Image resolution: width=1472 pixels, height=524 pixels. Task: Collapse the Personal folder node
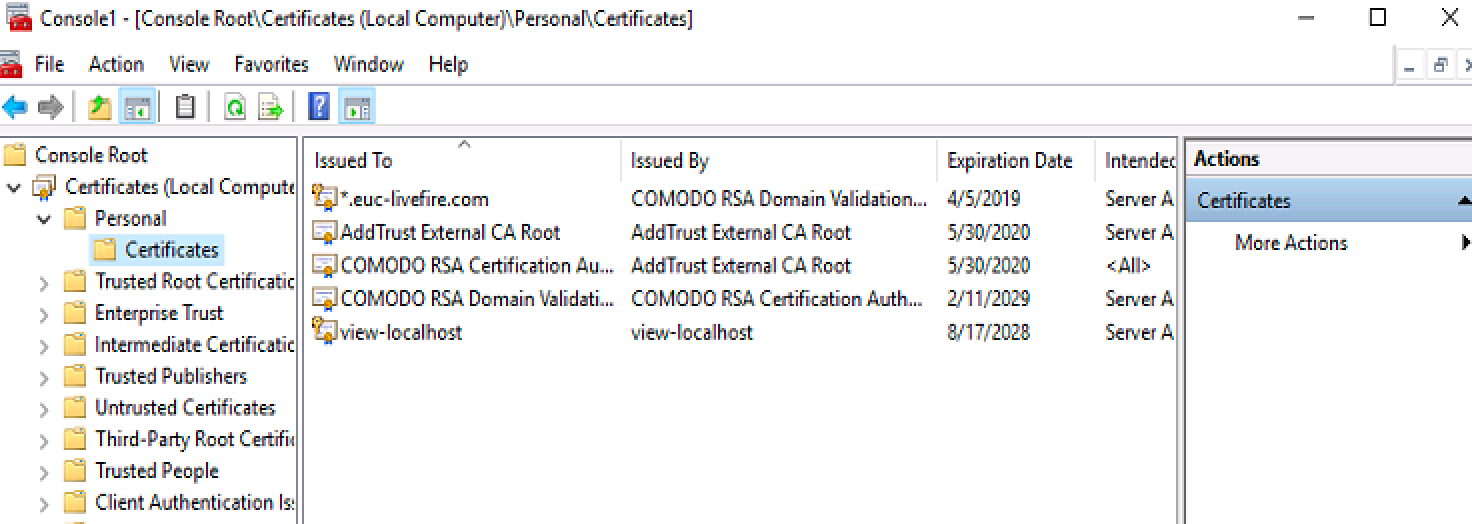coord(44,219)
